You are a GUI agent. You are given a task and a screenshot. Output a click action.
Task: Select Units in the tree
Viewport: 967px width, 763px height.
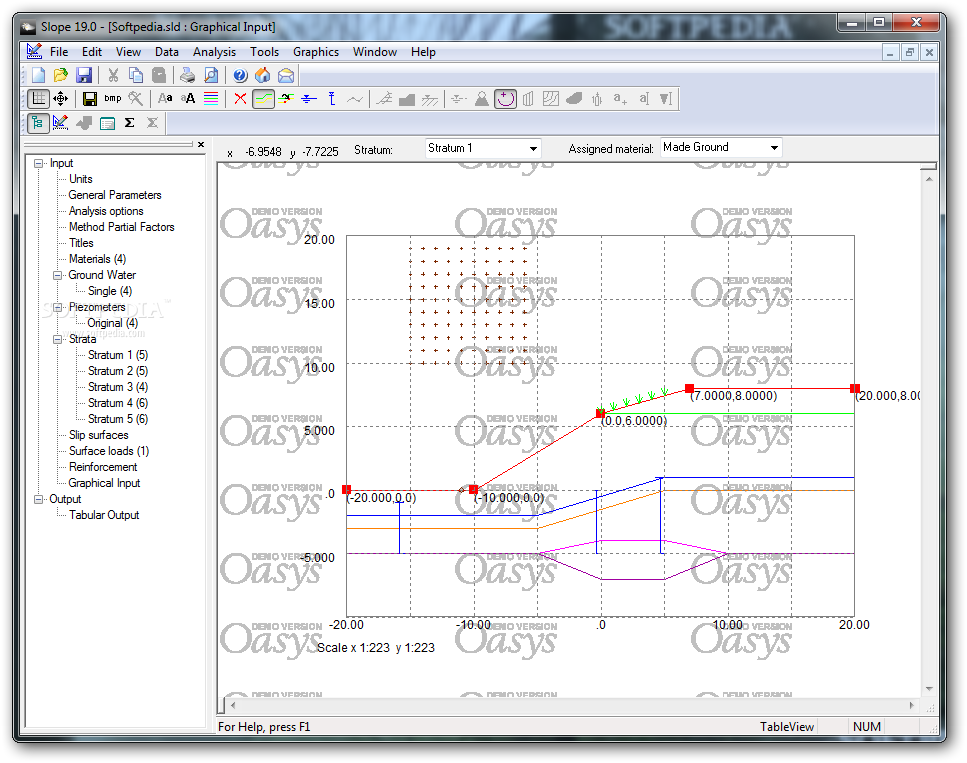click(x=80, y=179)
